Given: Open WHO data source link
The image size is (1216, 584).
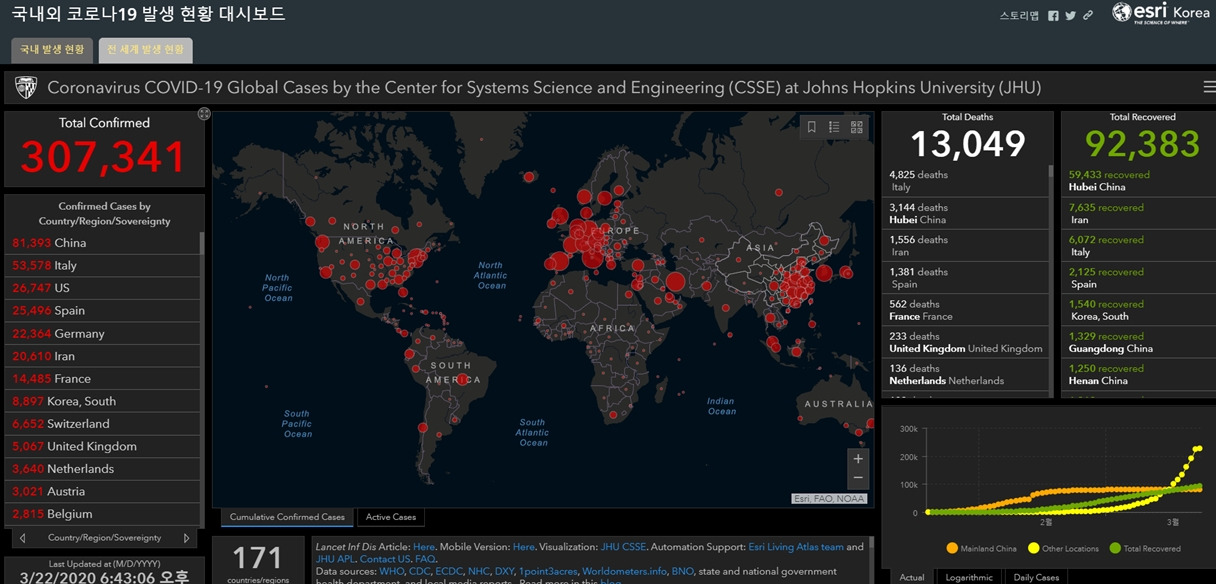Looking at the screenshot, I should pyautogui.click(x=391, y=571).
